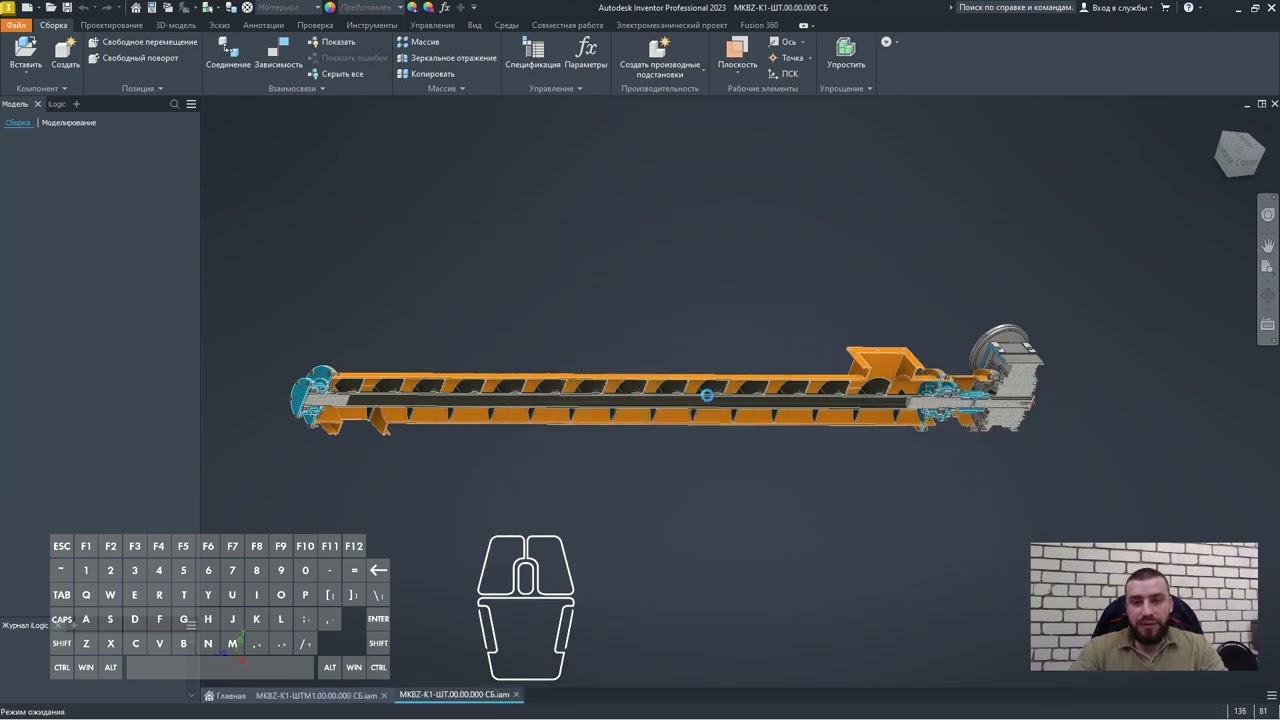Switch to Logic browser tab

pos(57,104)
